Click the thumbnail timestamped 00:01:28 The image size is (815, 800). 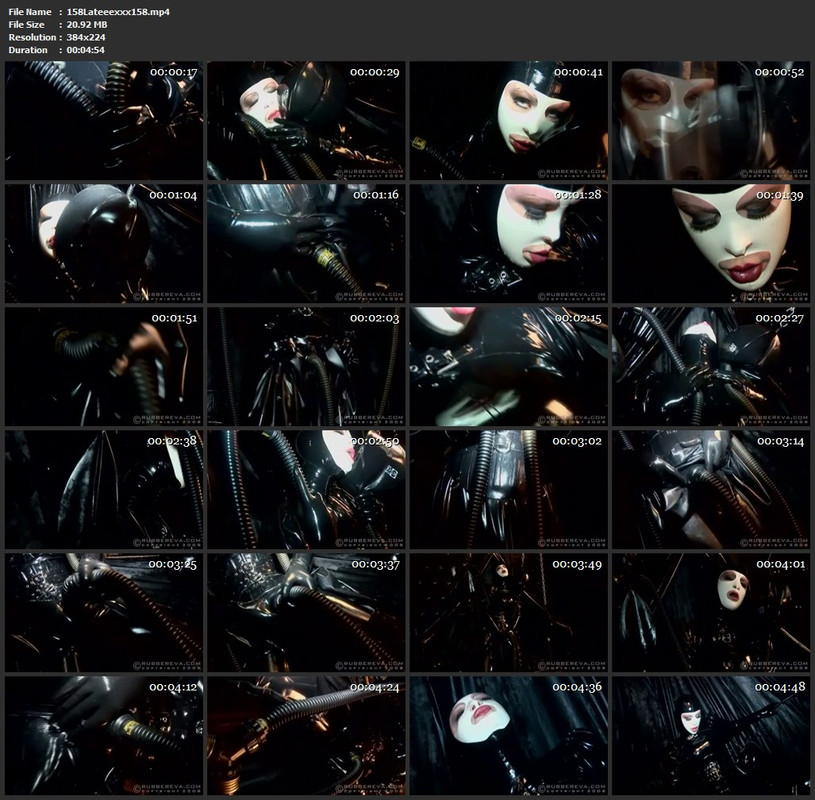tap(508, 243)
